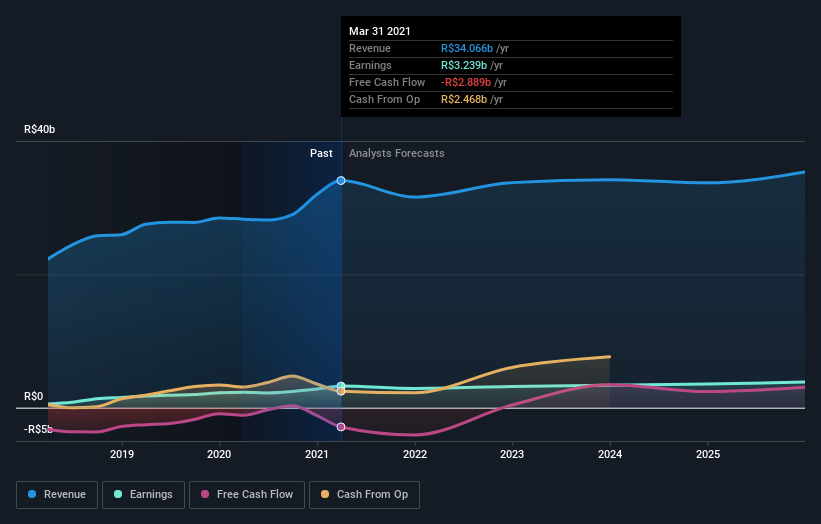The image size is (821, 524).
Task: Click the 2025 x-axis label
Action: point(708,454)
